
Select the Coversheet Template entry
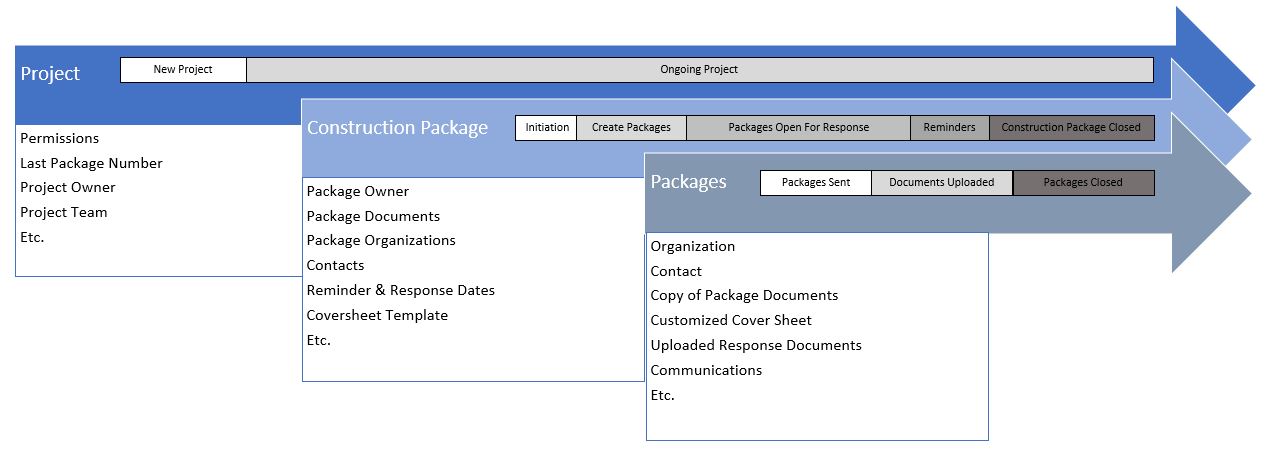coord(377,315)
